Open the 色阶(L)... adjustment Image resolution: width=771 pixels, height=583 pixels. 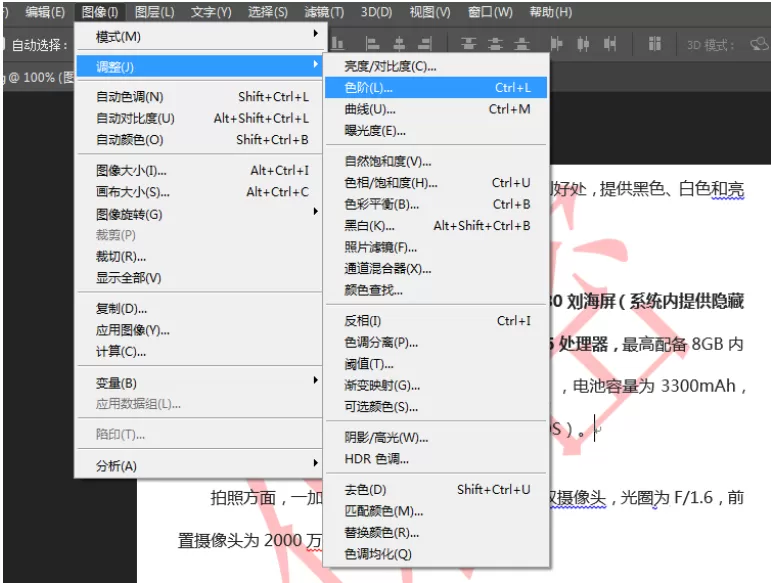[x=436, y=87]
